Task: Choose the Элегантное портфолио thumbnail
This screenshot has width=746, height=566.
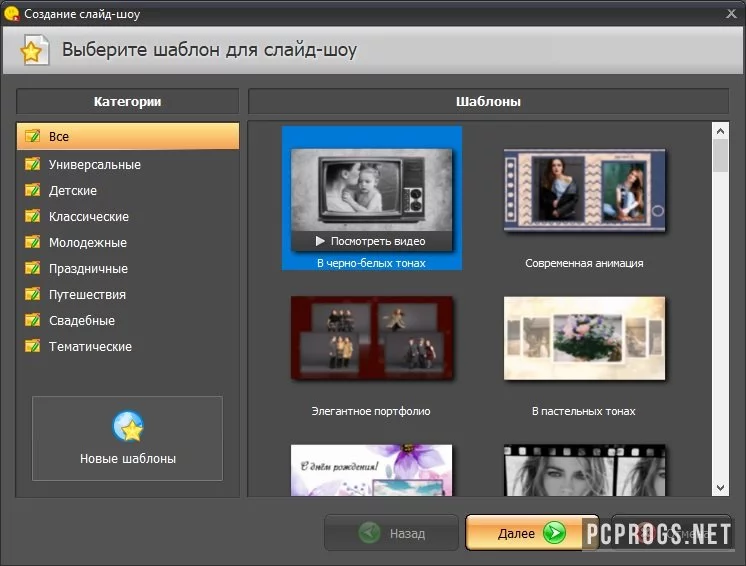Action: 371,338
